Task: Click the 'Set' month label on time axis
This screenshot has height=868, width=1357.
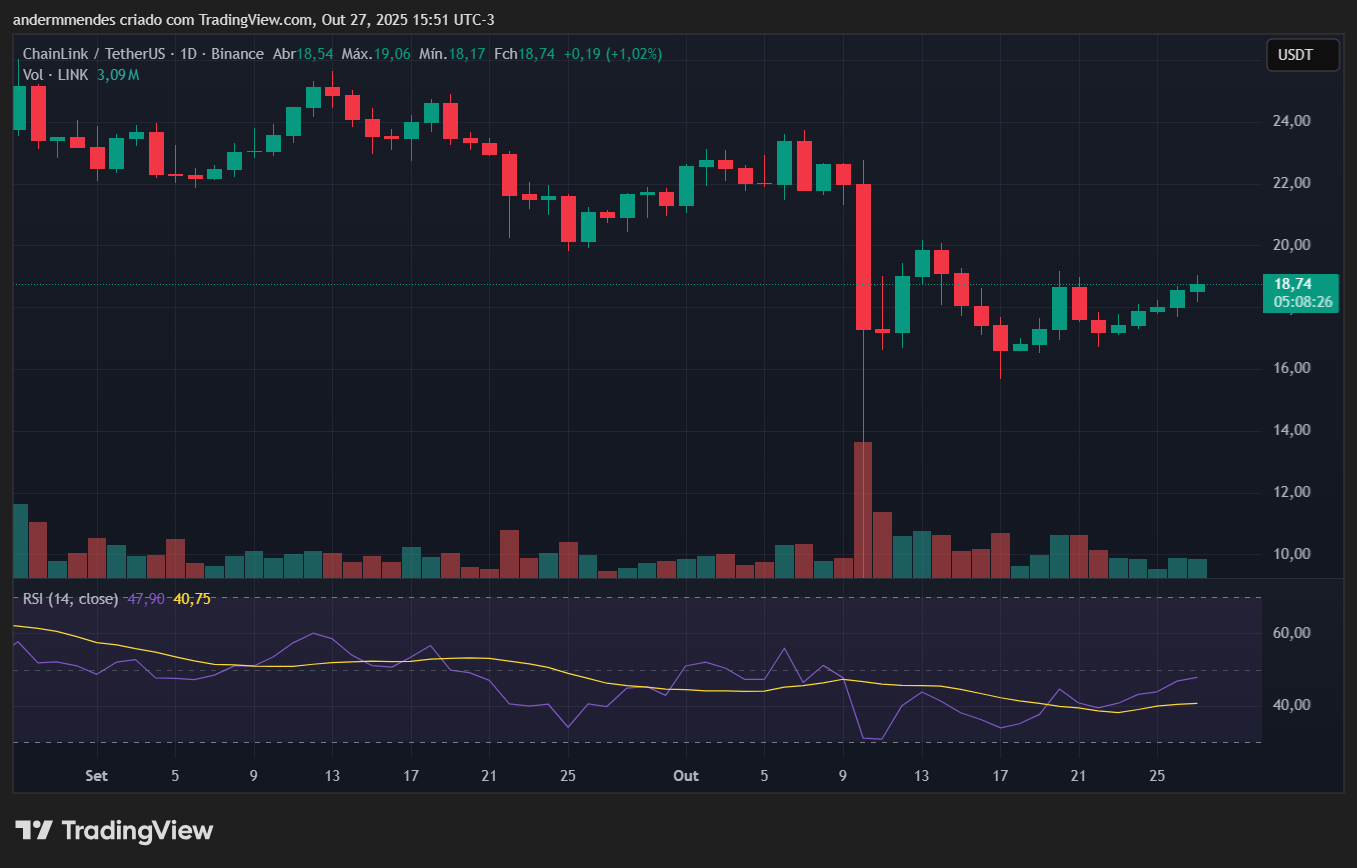Action: 96,776
